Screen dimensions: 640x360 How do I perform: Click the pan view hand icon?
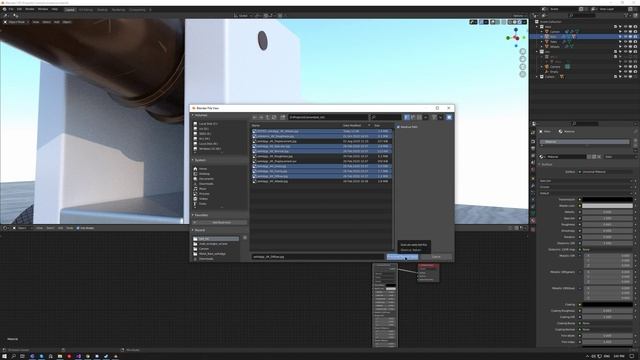point(523,59)
